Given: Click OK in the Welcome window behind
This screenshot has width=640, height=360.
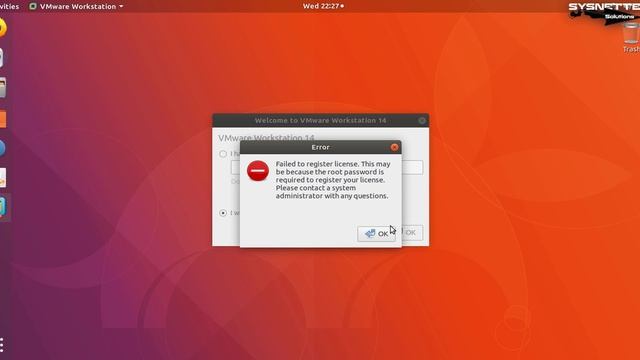Looking at the screenshot, I should pos(412,233).
